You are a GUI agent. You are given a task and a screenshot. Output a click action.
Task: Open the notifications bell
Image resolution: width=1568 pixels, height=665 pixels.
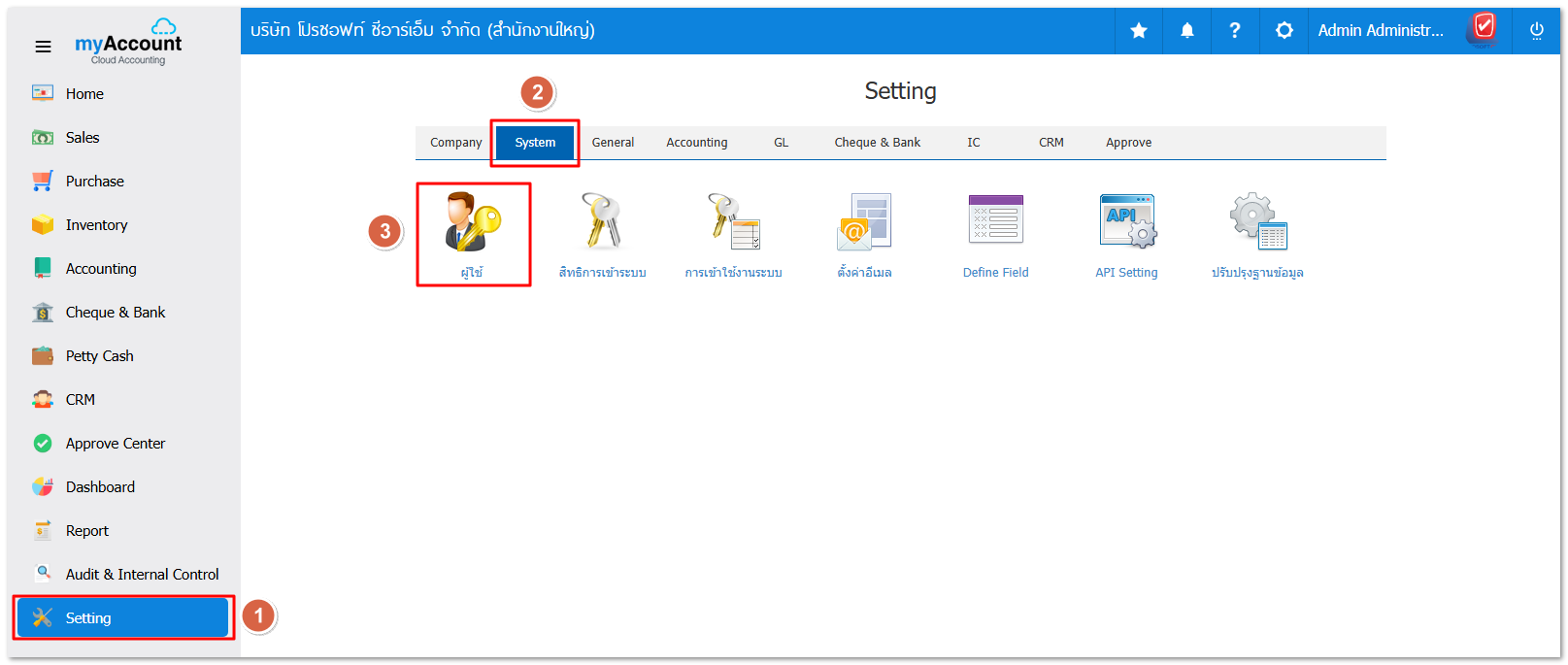point(1186,31)
